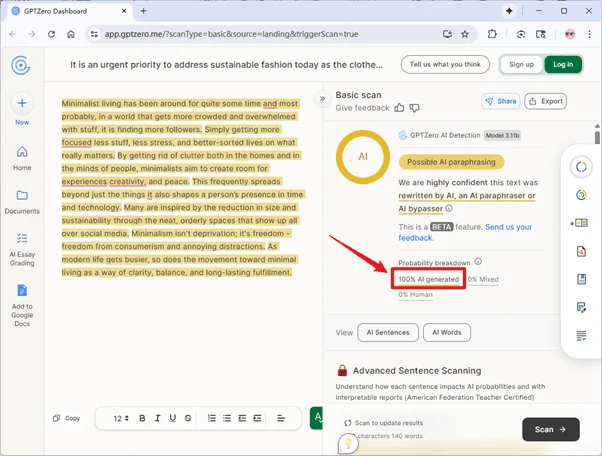Screen dimensions: 602x456
Task: Click the Possible AI paraphrasing badge
Action: [x=451, y=162]
